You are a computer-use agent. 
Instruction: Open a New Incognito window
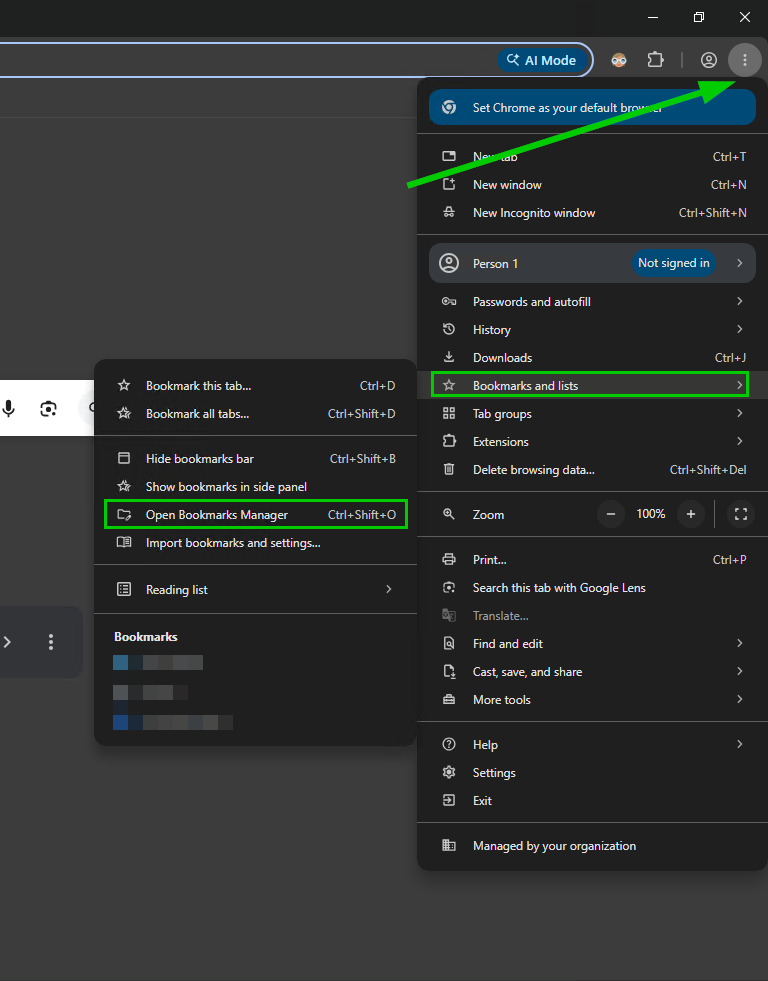click(592, 213)
